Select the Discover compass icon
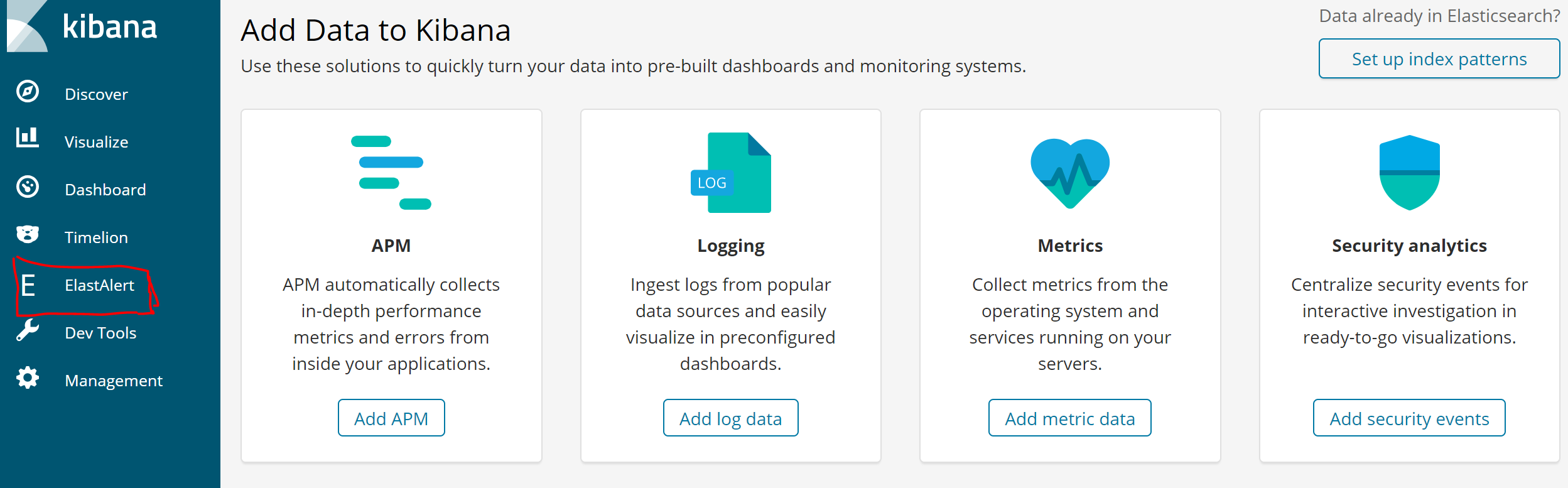 coord(26,93)
